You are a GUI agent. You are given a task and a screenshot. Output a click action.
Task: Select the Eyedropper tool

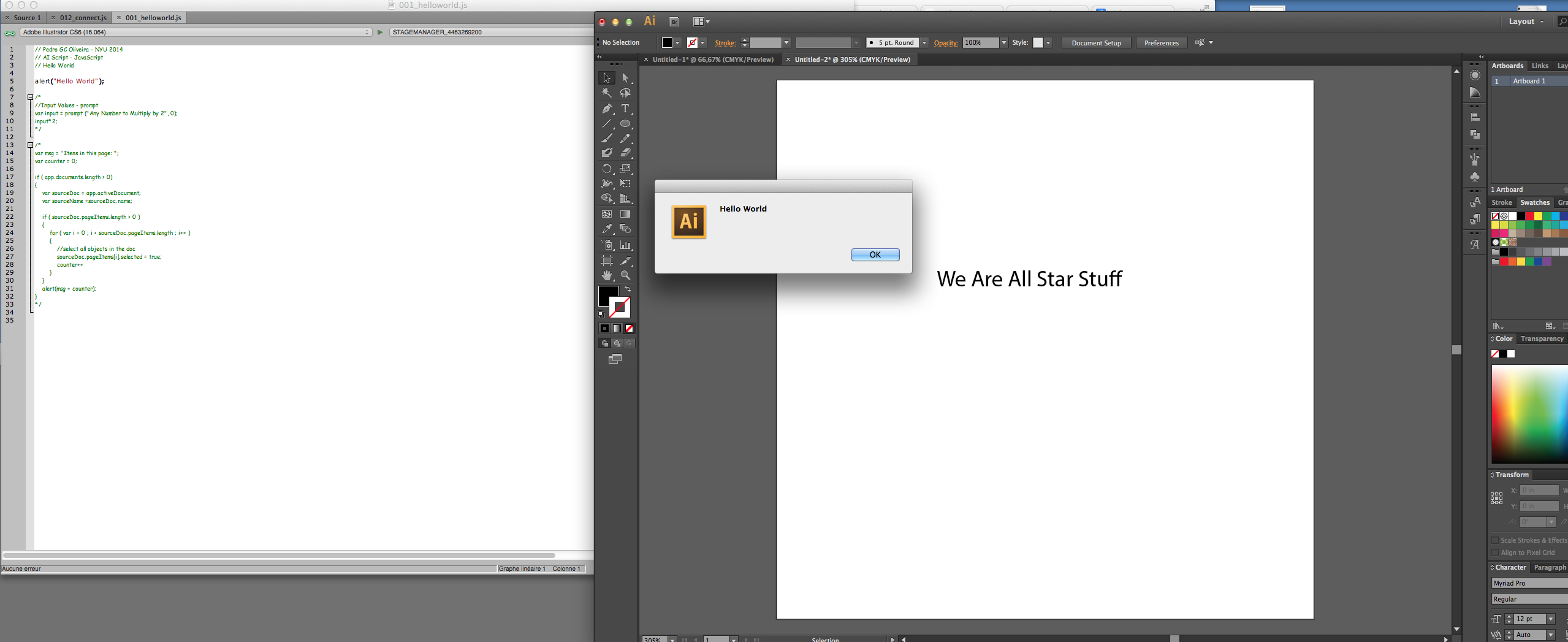[606, 229]
